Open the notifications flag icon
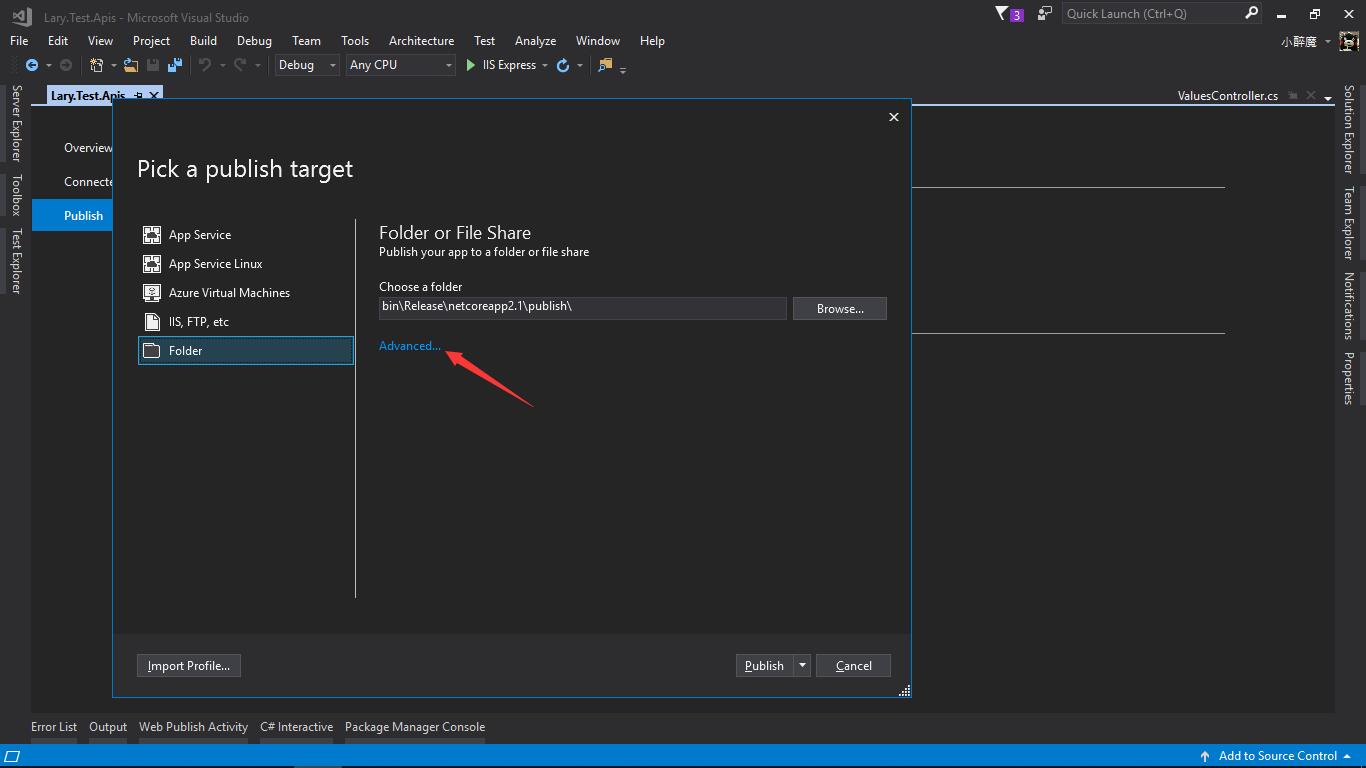Screen dimensions: 1366x768 coord(1002,14)
